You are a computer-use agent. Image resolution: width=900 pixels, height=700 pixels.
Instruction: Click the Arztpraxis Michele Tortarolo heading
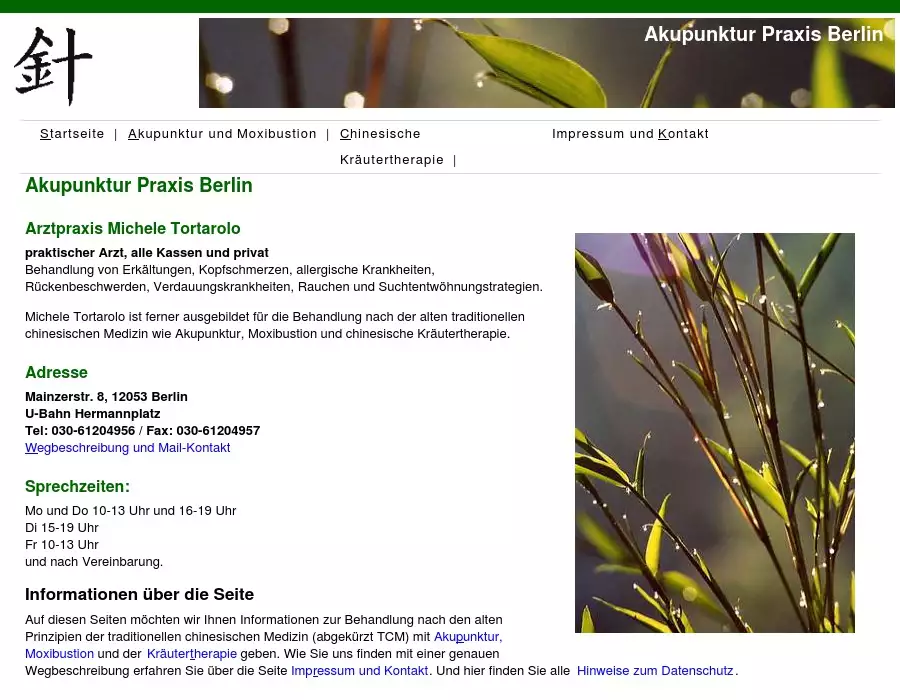[x=133, y=229]
